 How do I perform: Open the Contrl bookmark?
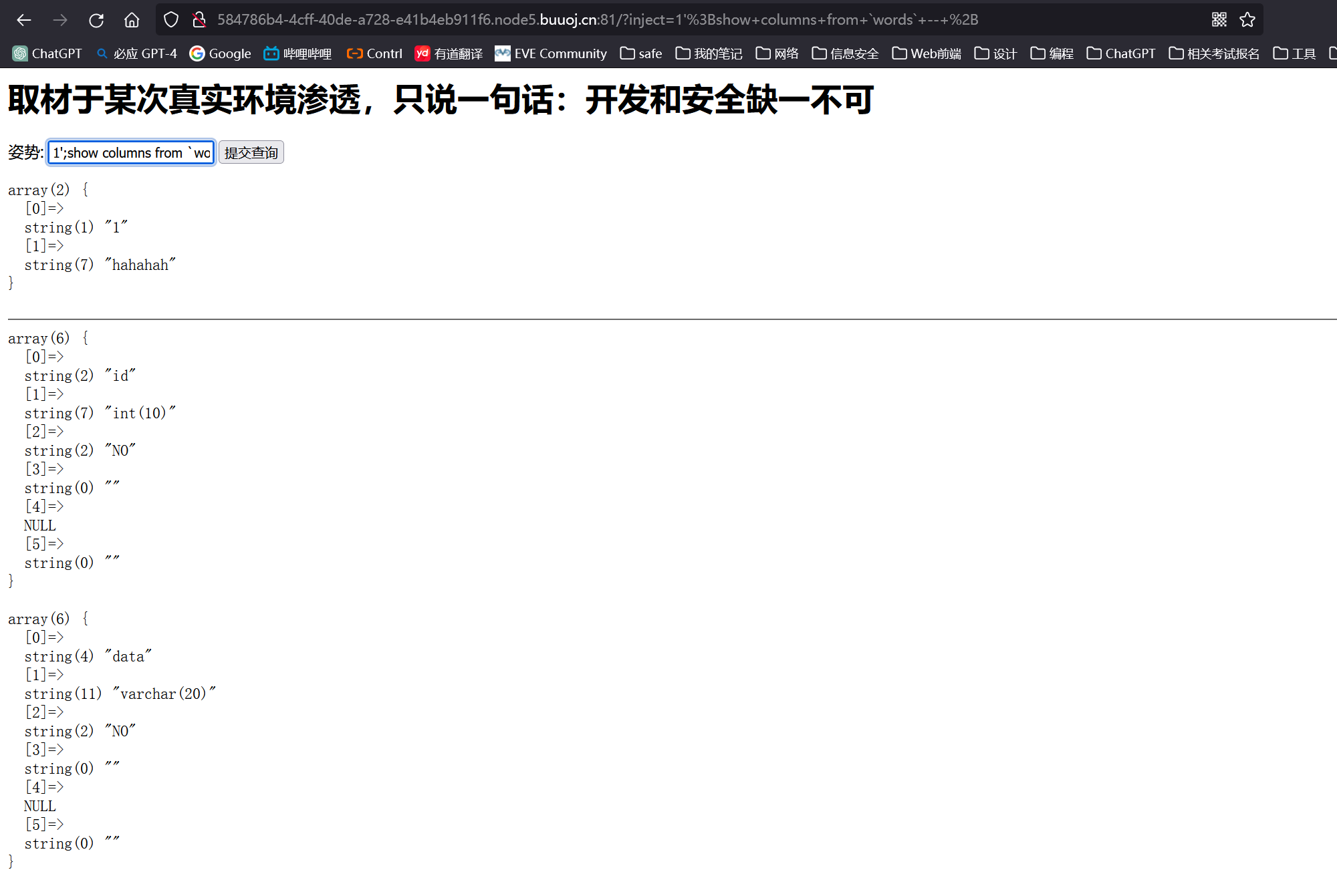(374, 53)
